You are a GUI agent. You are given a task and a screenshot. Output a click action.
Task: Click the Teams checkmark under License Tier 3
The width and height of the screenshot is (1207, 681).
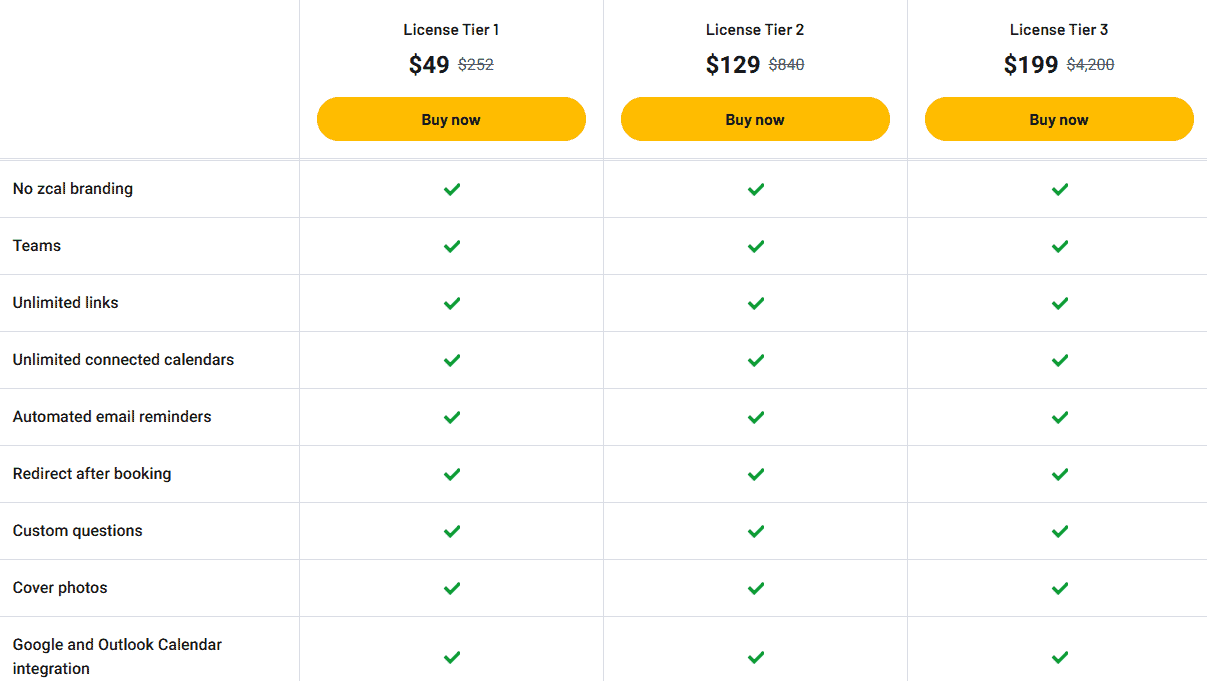click(x=1059, y=246)
